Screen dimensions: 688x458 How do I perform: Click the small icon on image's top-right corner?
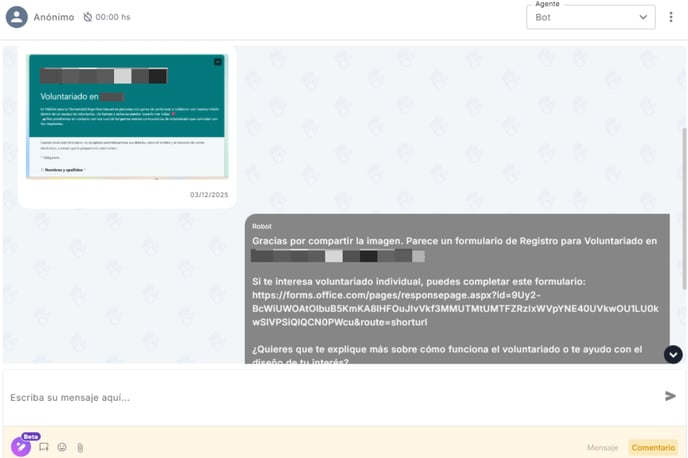click(218, 62)
